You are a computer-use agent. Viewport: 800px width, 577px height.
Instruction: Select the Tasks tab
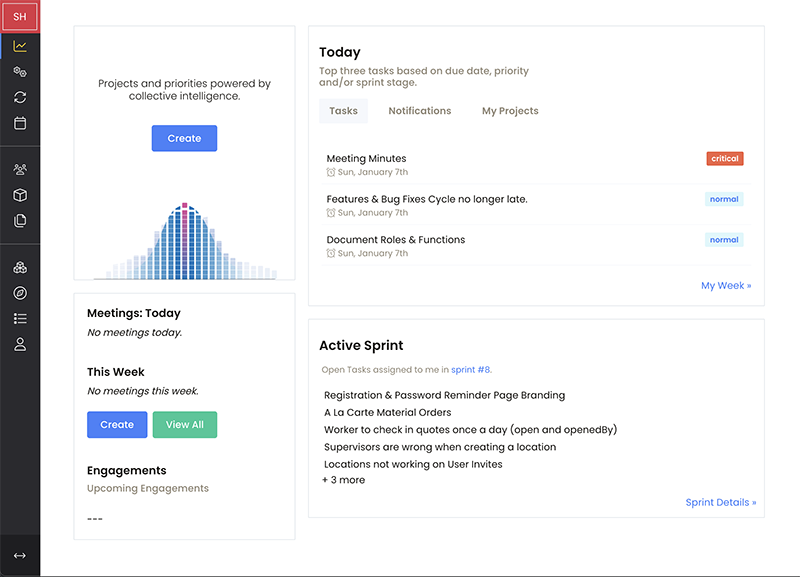point(343,111)
